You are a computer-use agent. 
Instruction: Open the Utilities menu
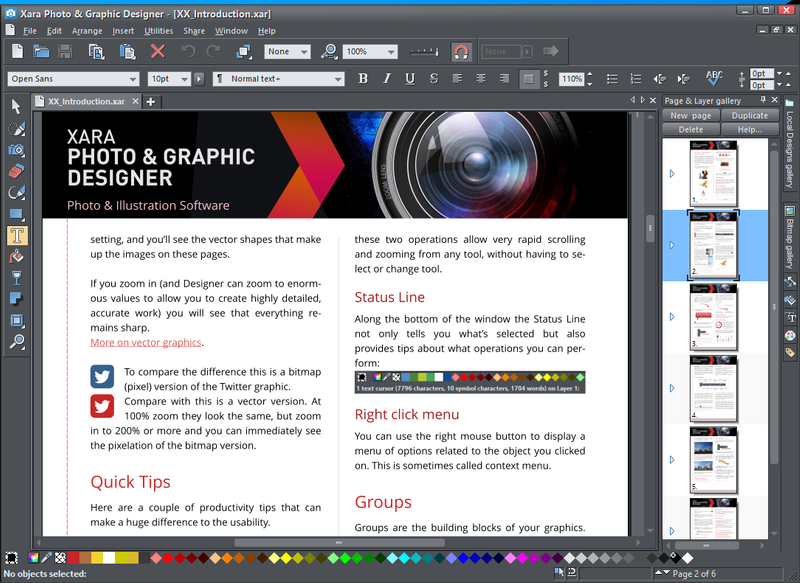(x=160, y=31)
